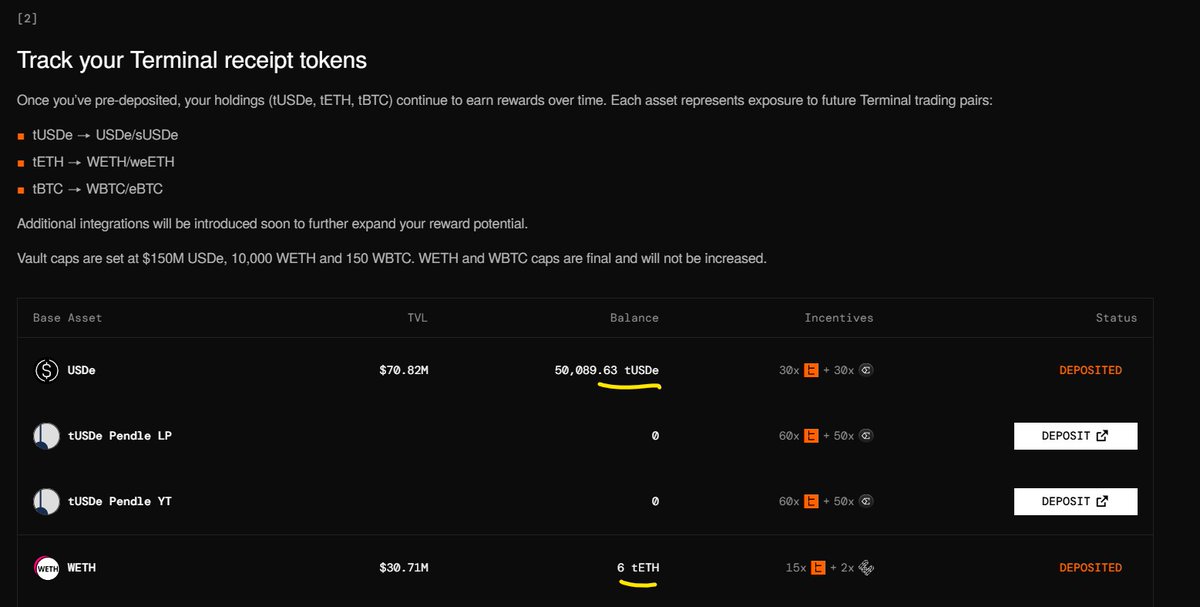Viewport: 1200px width, 607px height.
Task: Click orange Terminal icon in Pendle LP row
Action: click(812, 436)
